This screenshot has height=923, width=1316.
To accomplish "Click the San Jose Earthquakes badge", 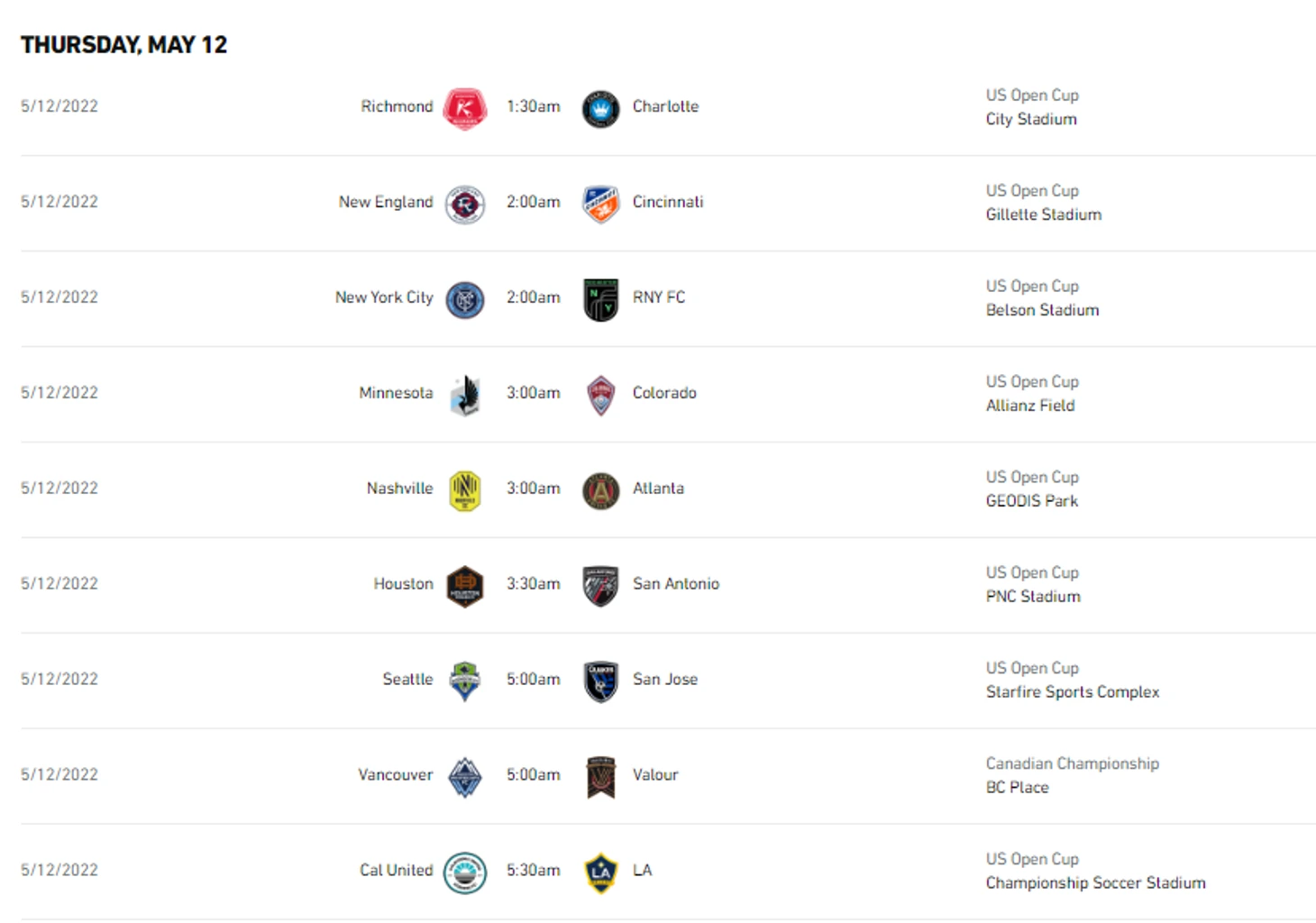I will click(x=600, y=682).
